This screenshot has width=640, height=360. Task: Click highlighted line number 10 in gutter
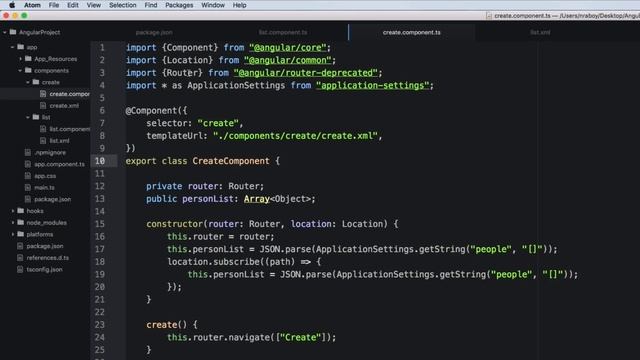pos(100,161)
